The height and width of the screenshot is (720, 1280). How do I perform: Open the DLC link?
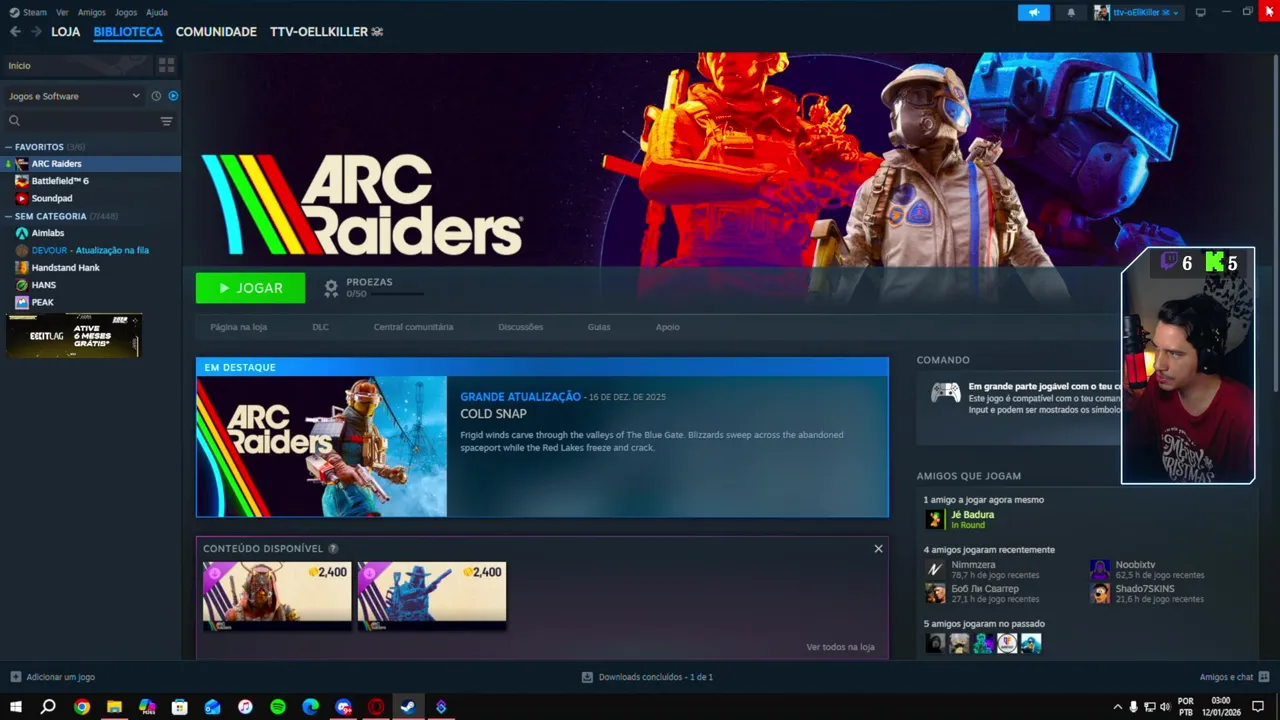click(x=320, y=327)
